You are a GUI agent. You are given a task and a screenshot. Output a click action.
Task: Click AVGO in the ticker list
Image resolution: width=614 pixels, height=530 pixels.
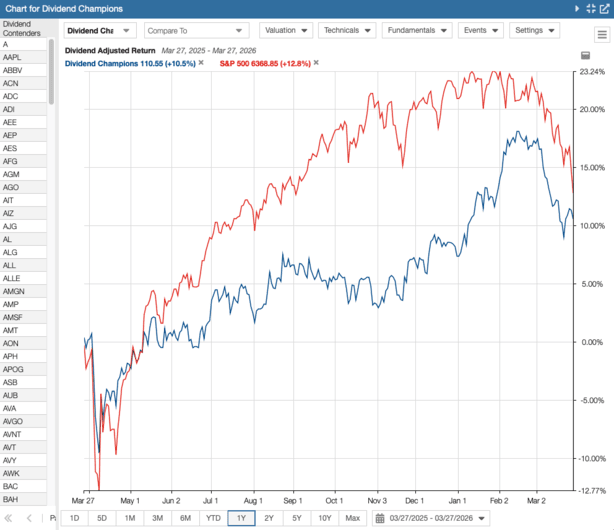[12, 421]
